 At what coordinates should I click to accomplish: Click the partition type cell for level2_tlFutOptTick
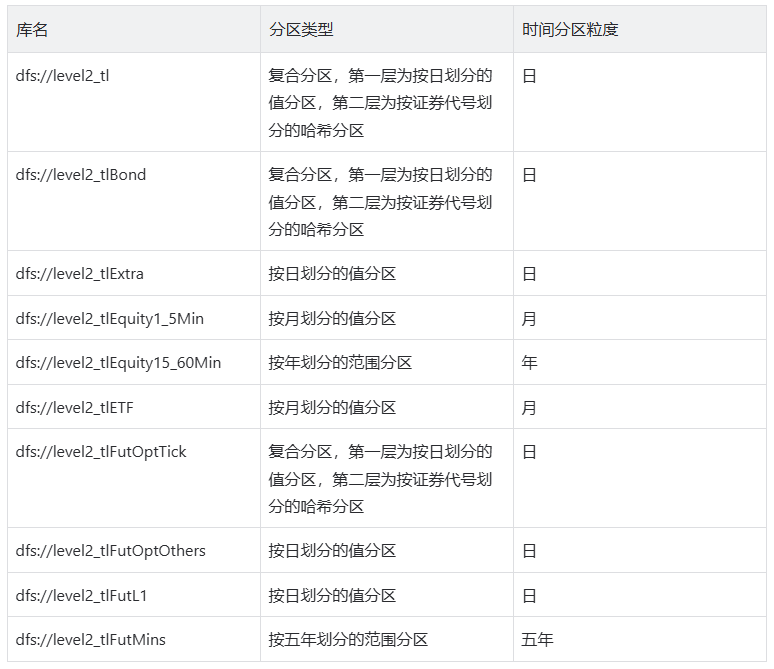[x=380, y=479]
